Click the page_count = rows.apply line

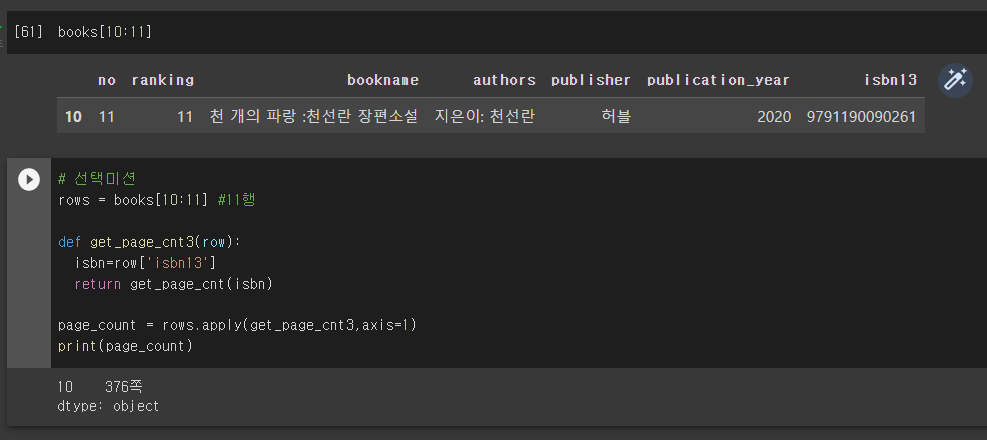(x=237, y=325)
